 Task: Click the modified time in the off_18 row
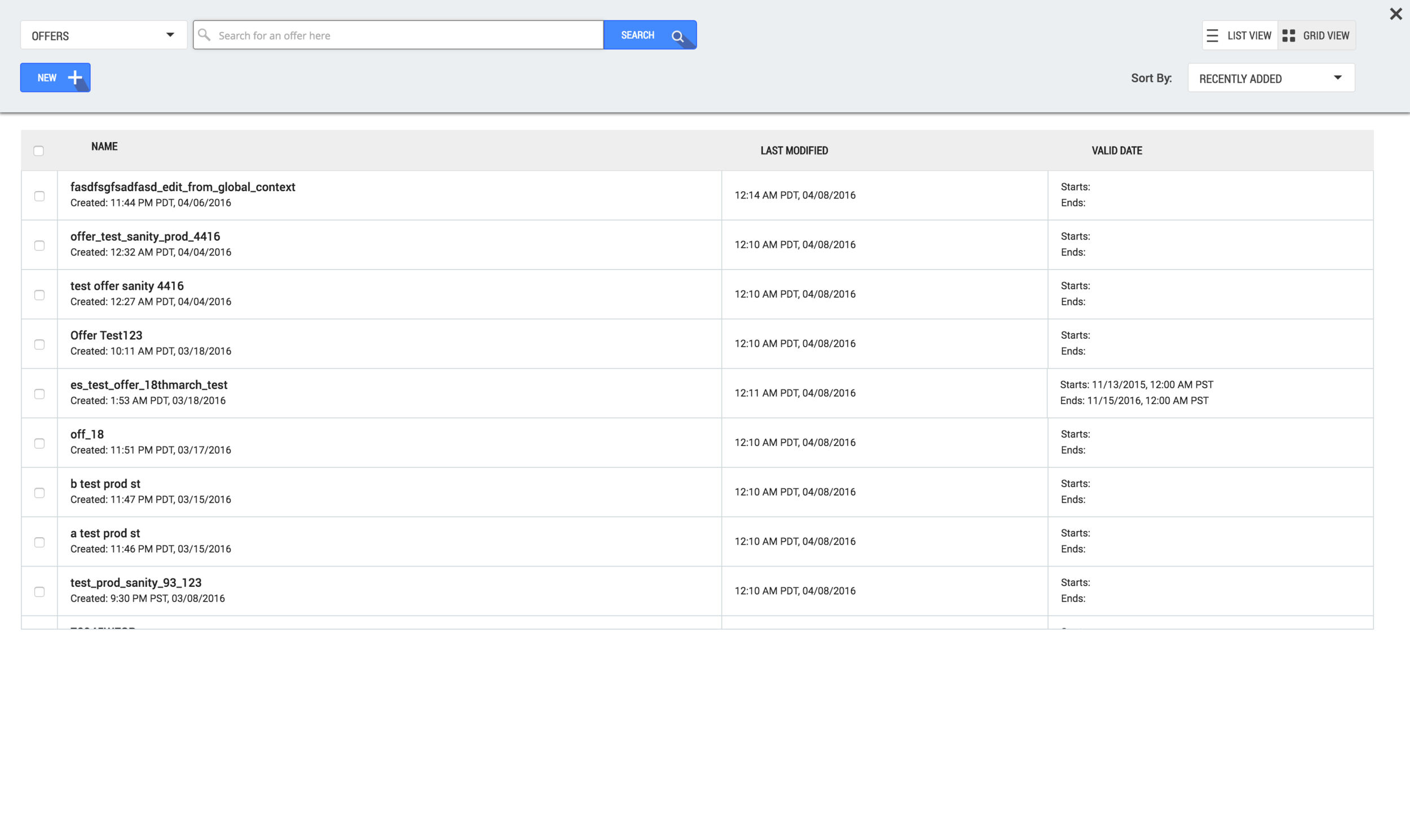click(795, 443)
